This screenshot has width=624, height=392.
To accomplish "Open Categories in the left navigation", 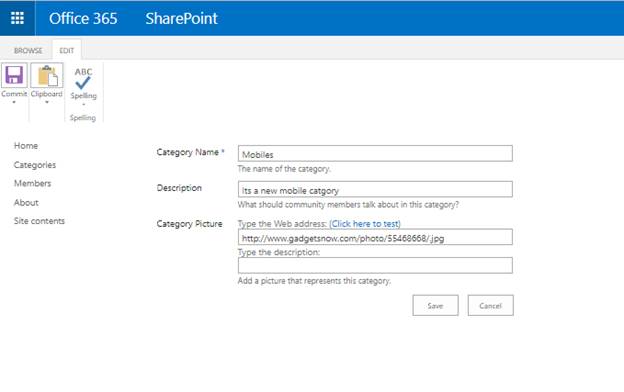I will click(x=35, y=165).
